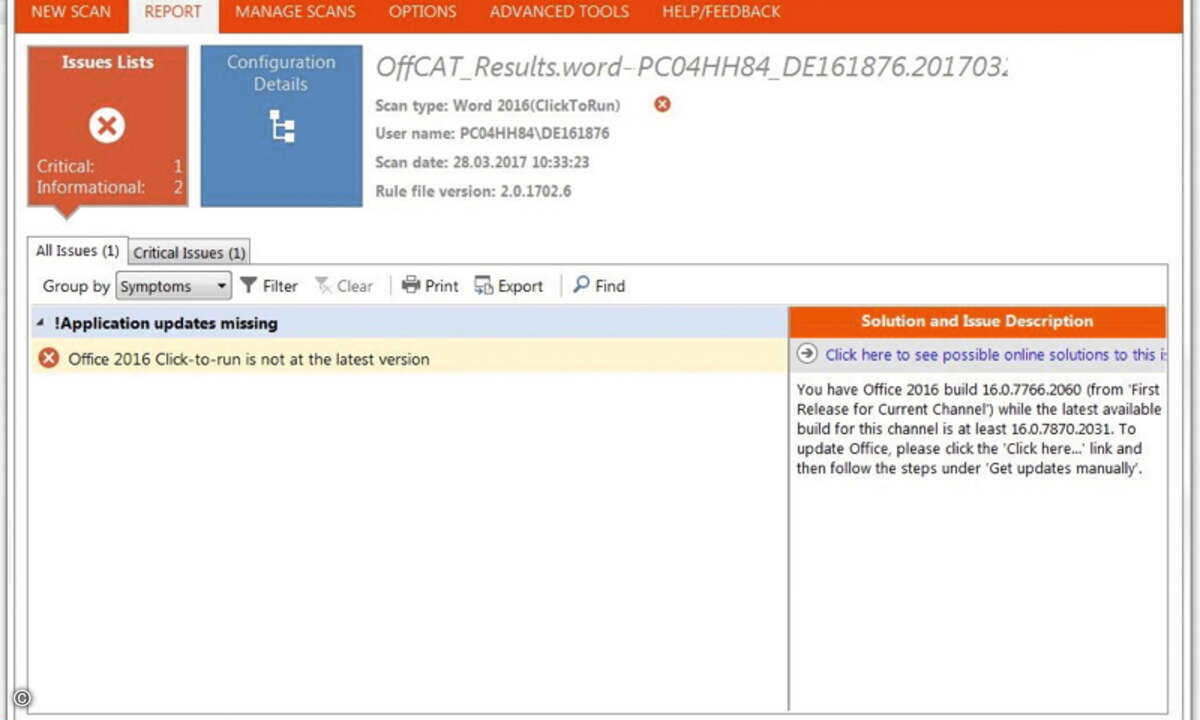Click the Scan type Word 2016(ClickToRun) text
This screenshot has height=720, width=1200.
point(498,105)
